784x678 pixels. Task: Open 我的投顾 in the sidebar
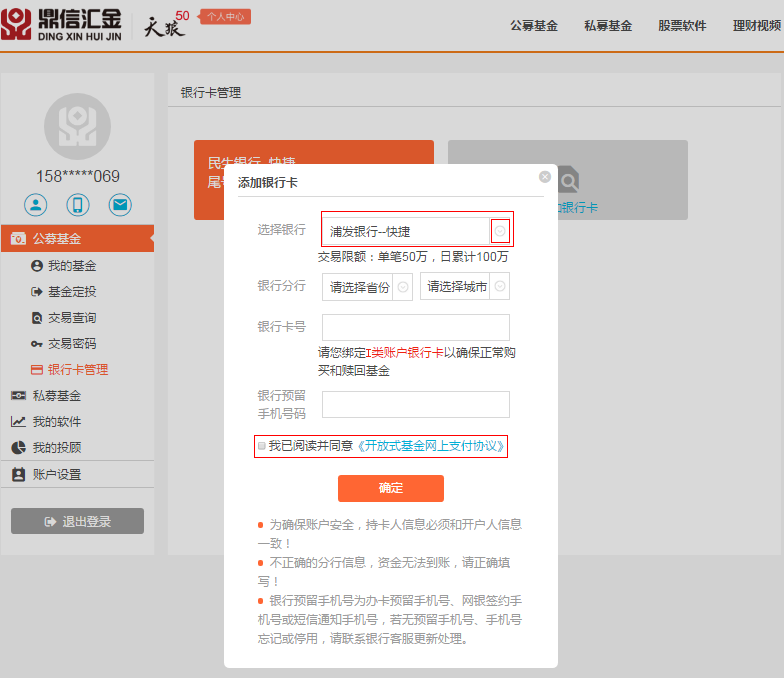[56, 448]
